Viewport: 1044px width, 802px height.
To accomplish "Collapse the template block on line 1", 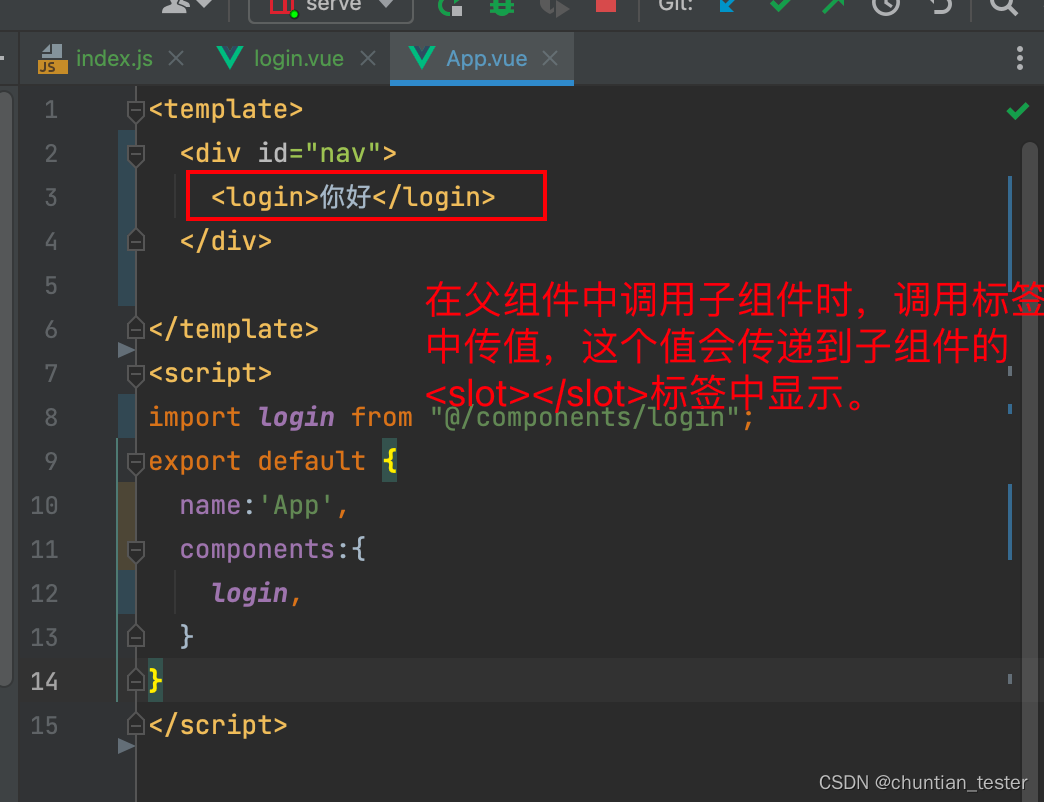I will tap(136, 110).
